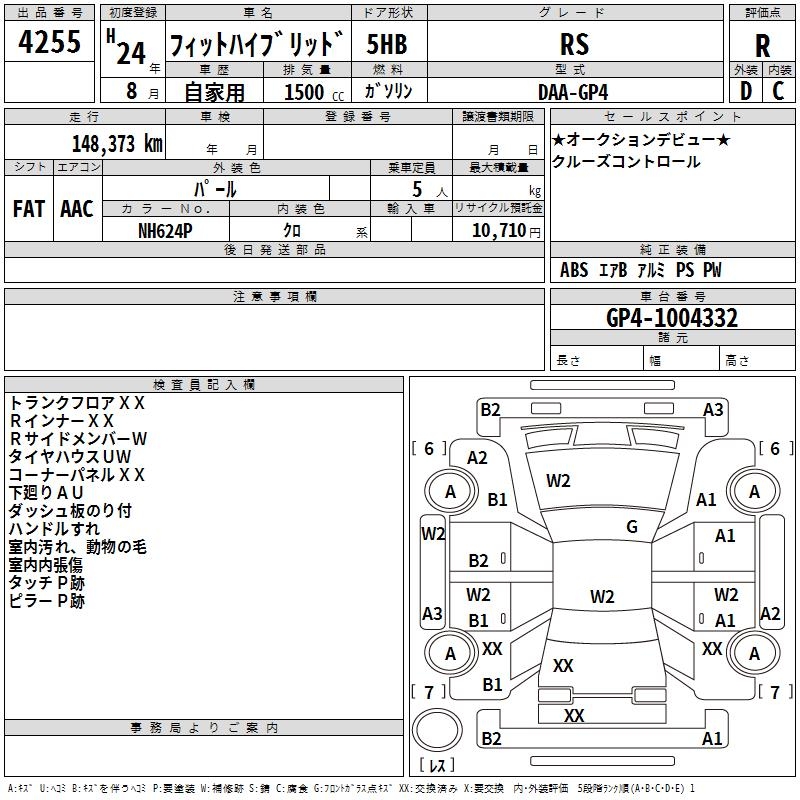Viewport: 800px width, 800px height.
Task: Select the XX mark on the rear bumper
Action: pyautogui.click(x=574, y=716)
